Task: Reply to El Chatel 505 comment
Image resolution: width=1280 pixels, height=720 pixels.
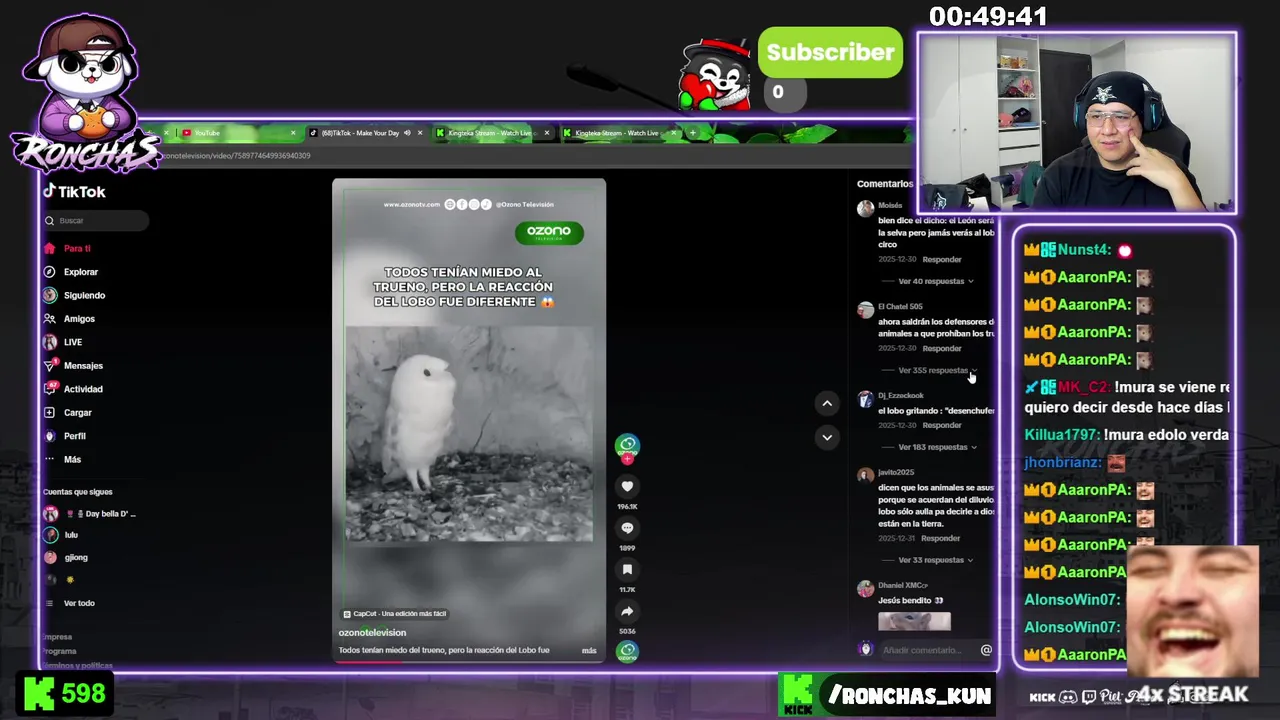Action: 941,348
